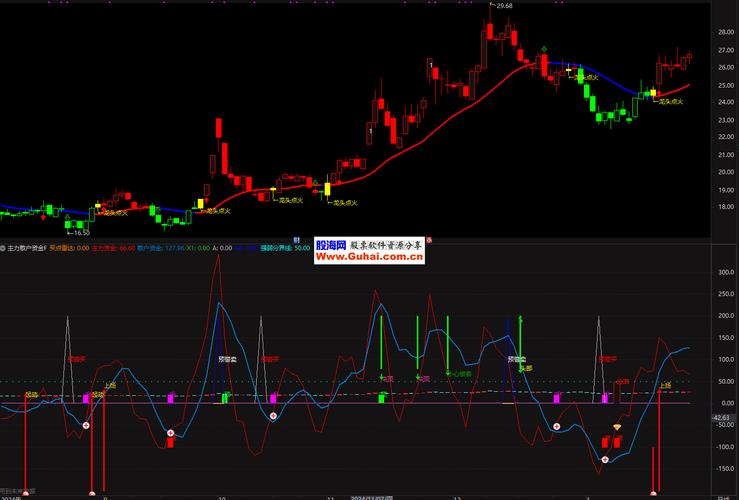Select the 强弱分界线 50.00 readout

[285, 248]
